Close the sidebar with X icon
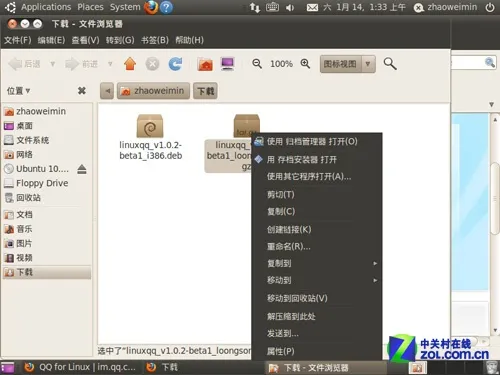 [82, 91]
